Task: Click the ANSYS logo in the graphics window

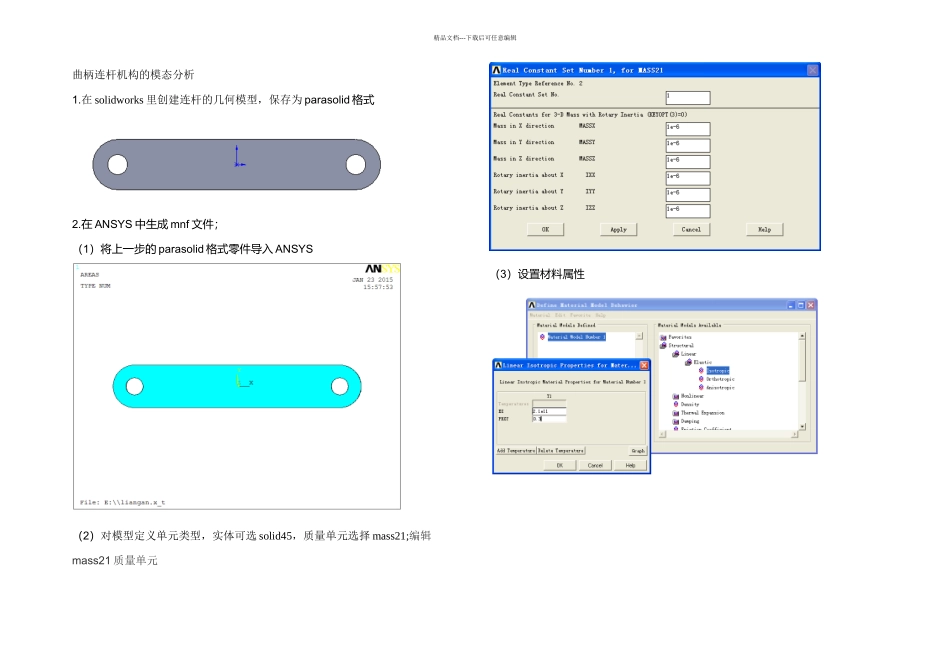Action: pos(382,269)
